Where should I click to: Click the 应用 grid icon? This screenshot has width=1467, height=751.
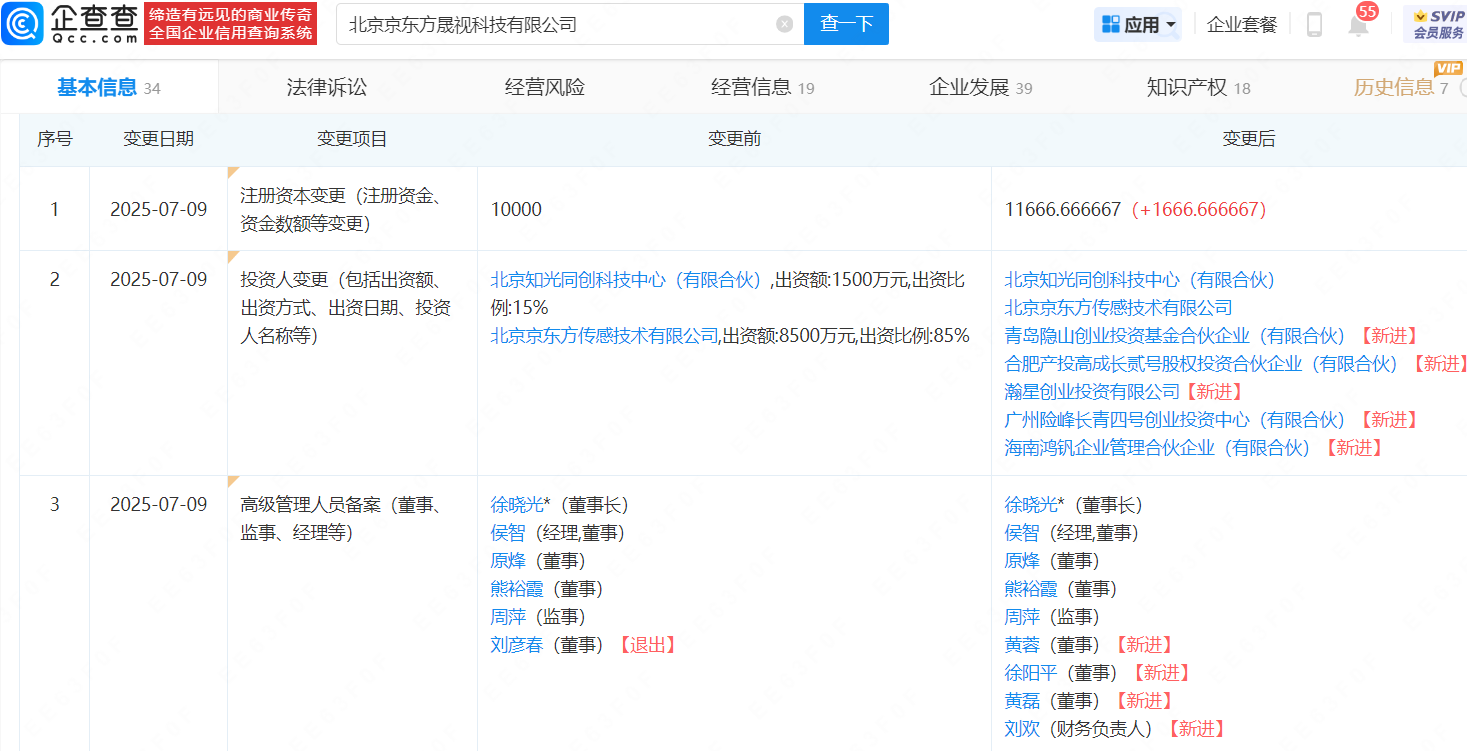point(1110,25)
